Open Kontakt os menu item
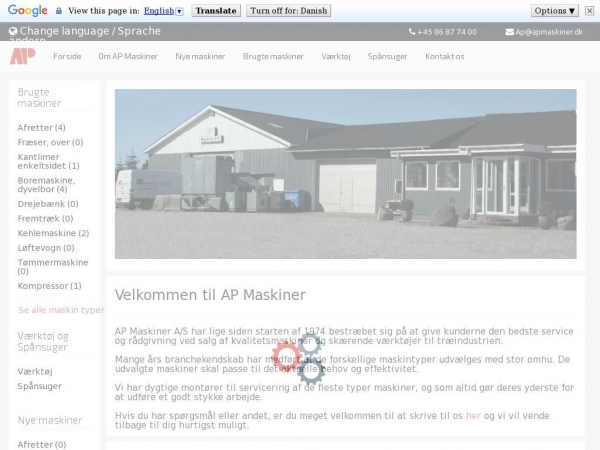Image resolution: width=600 pixels, height=450 pixels. click(445, 56)
